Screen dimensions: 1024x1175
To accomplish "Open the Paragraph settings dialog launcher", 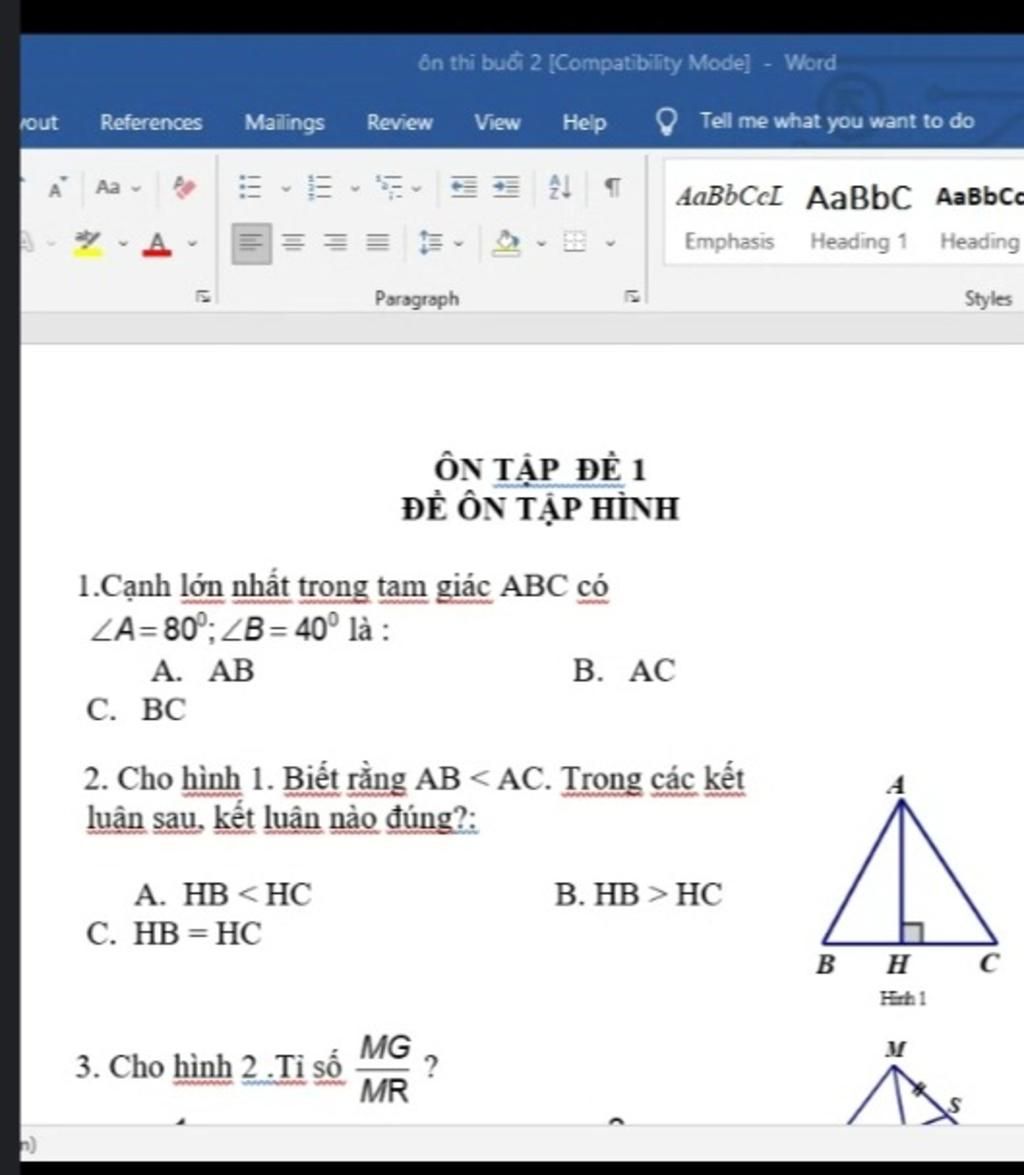I will point(632,297).
